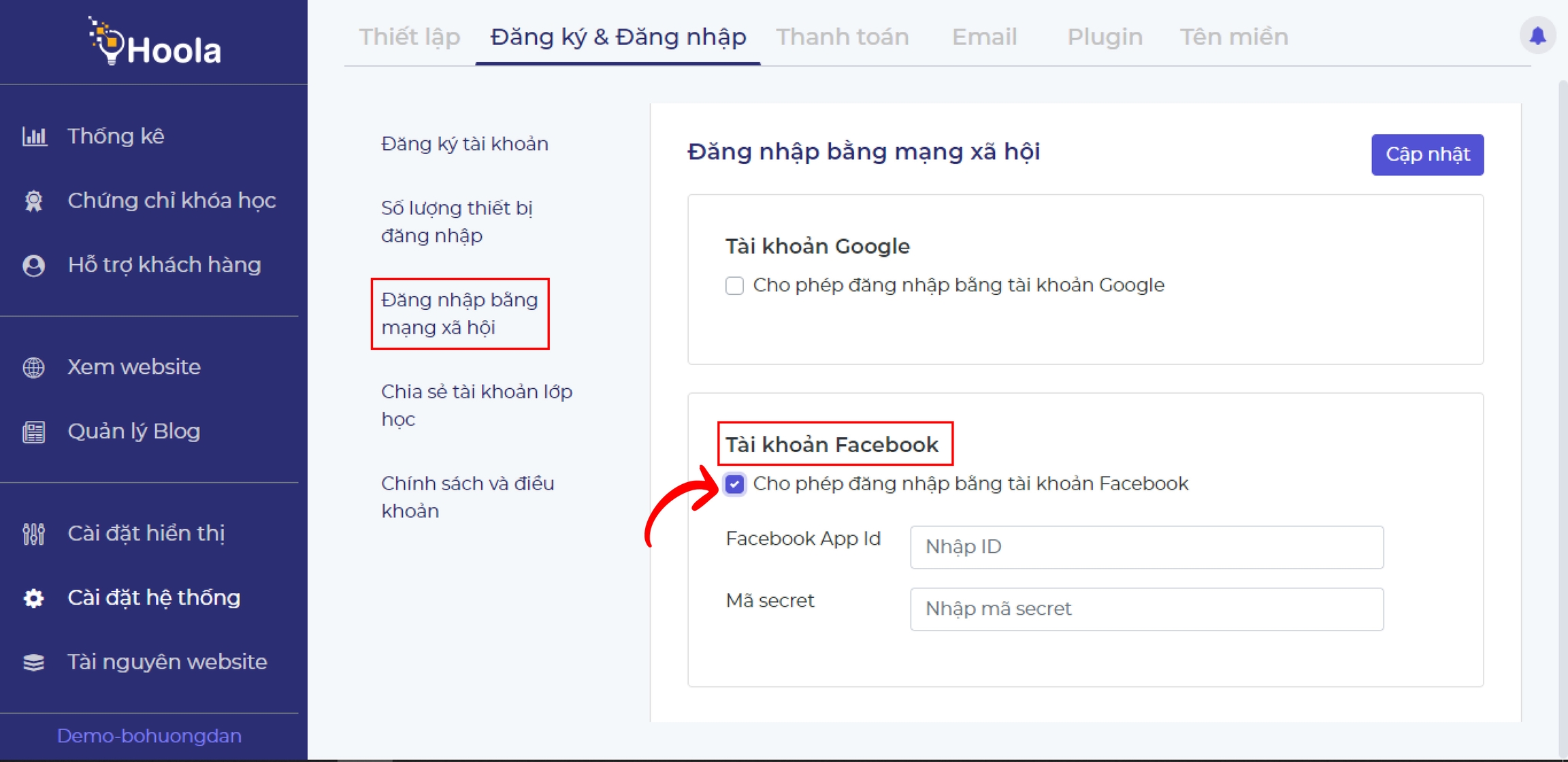Switch to the Thanh toán tab

pos(842,37)
